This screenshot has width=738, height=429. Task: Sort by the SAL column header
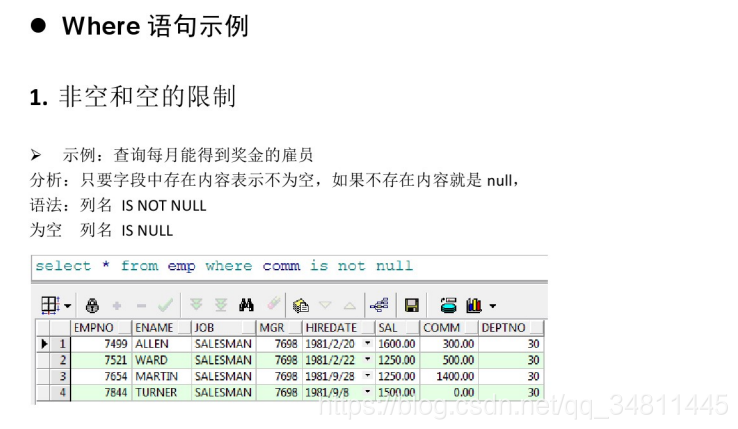point(397,328)
